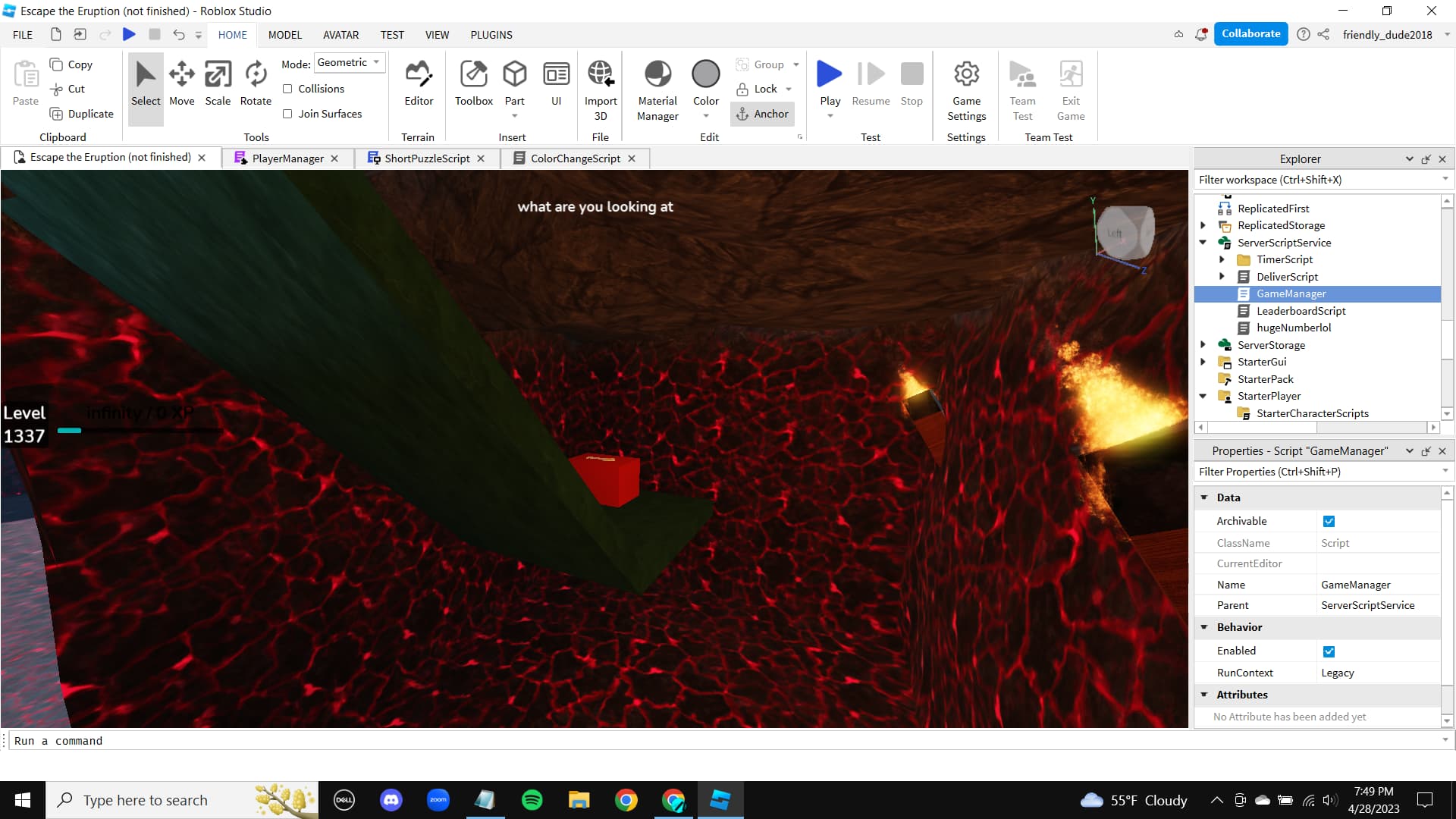Open the Color picker dropdown
Viewport: 1456px width, 819px height.
(x=705, y=115)
